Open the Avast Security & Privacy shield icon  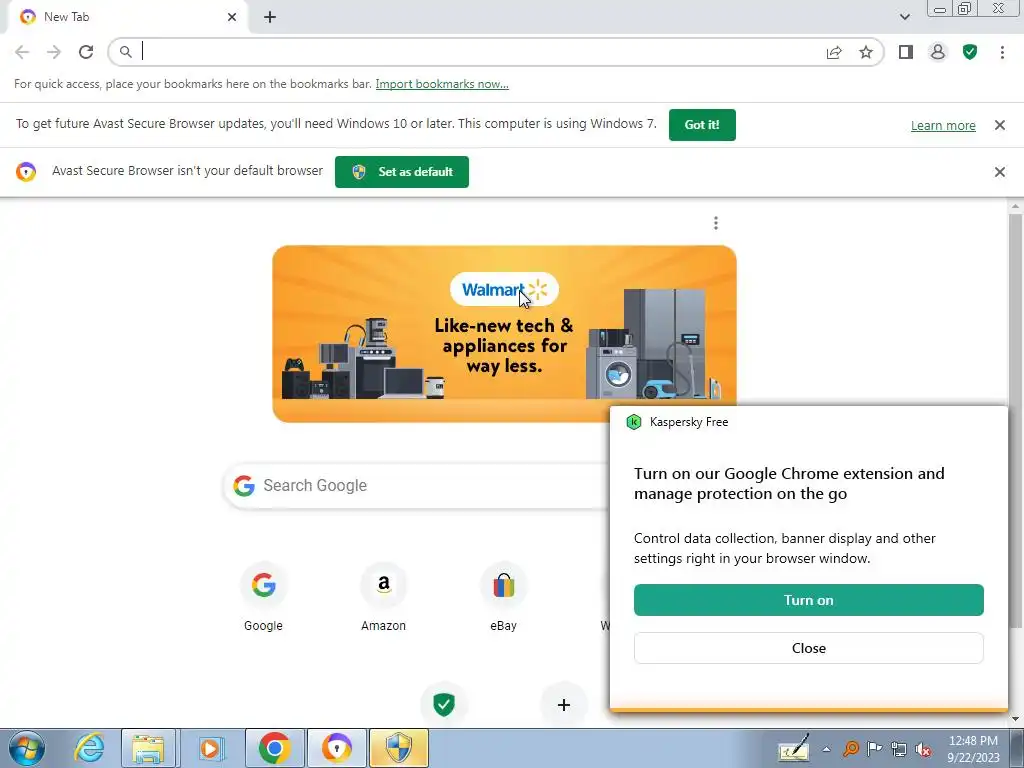click(970, 52)
